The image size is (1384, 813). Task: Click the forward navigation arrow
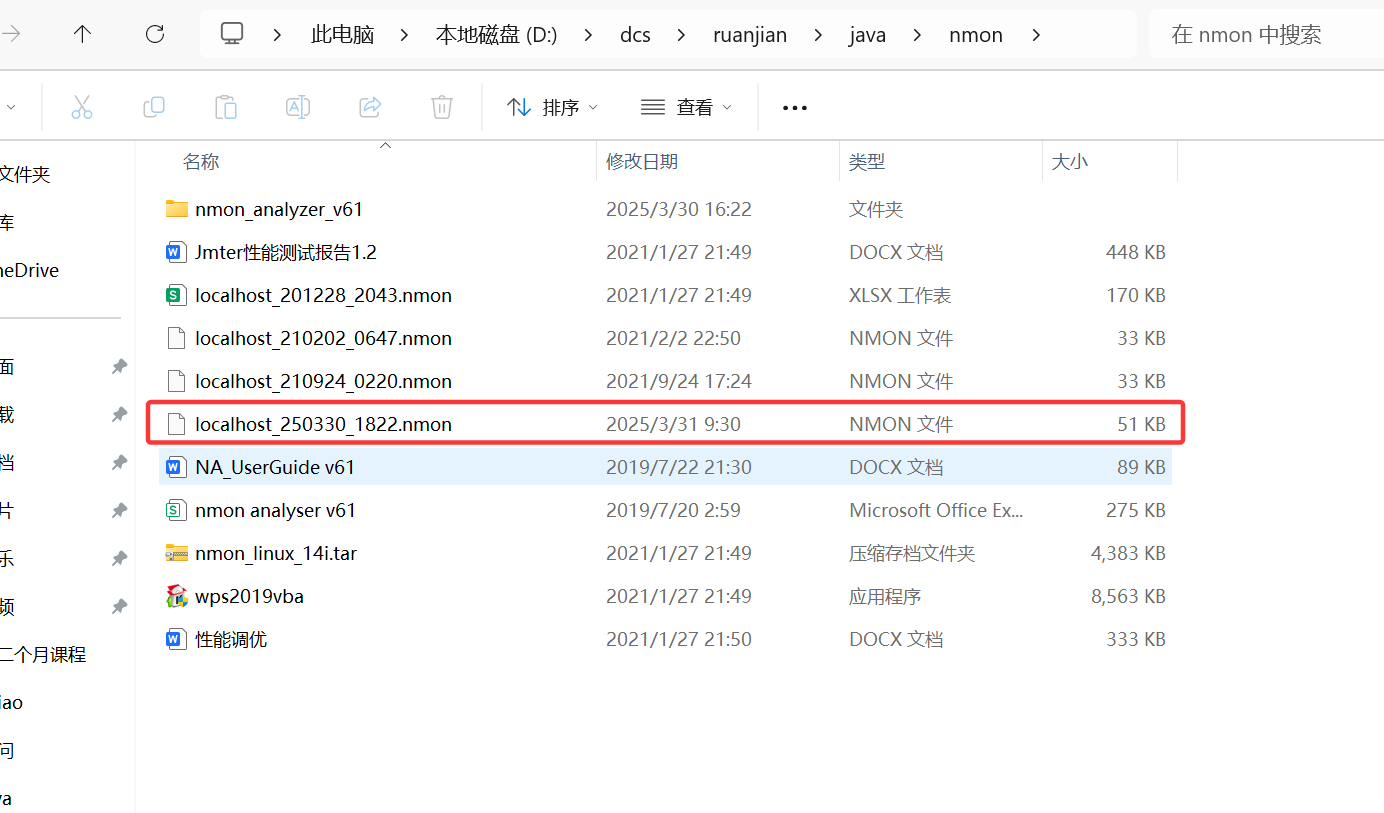tap(12, 34)
